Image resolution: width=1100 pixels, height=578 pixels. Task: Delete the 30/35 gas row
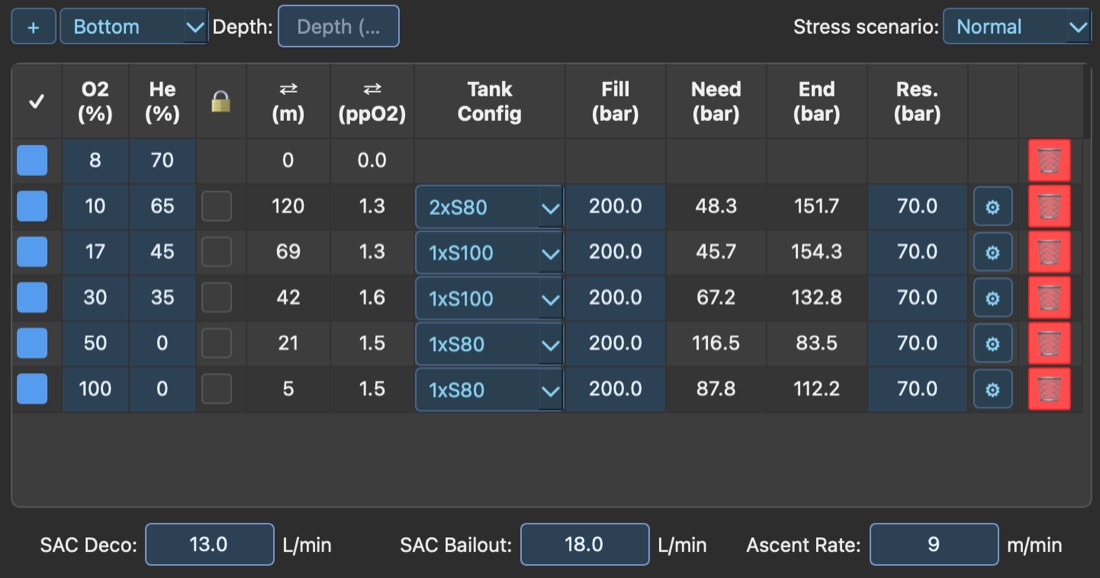(x=1049, y=297)
